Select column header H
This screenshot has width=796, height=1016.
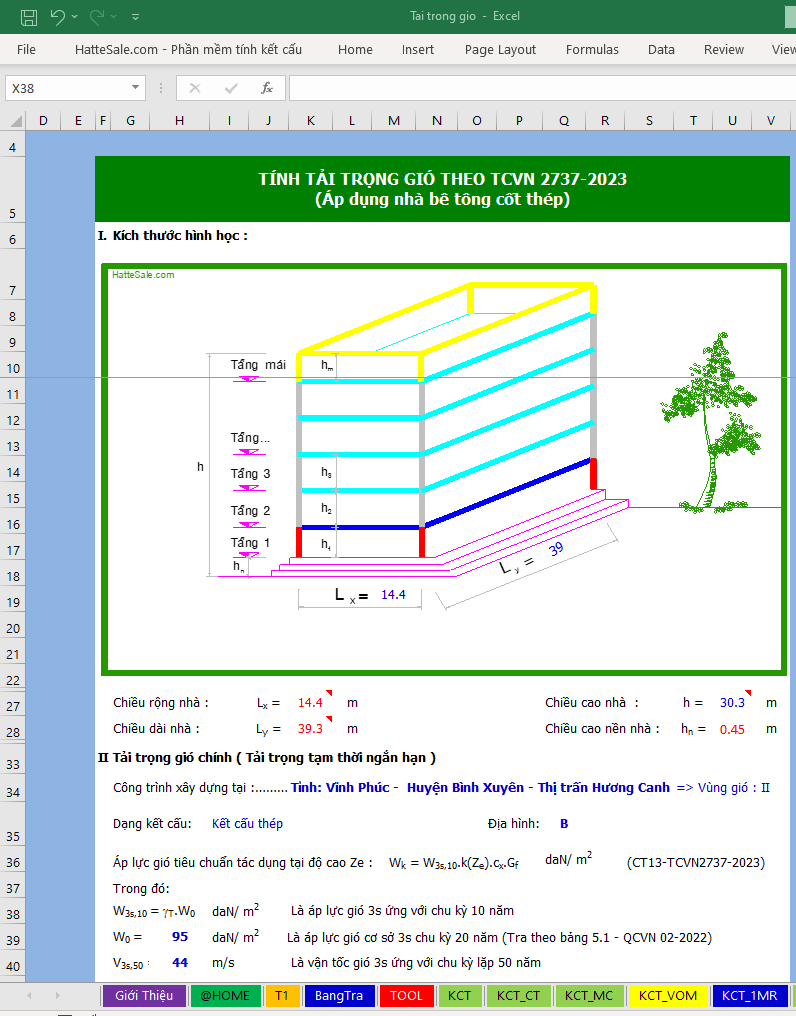180,121
